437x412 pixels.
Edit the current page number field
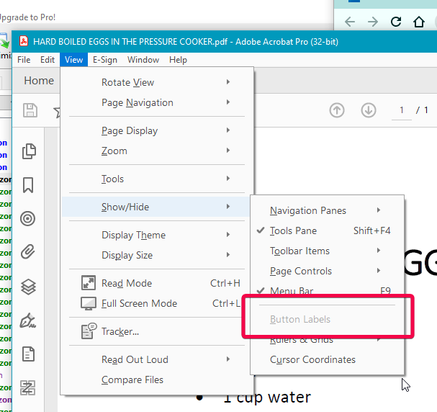click(x=402, y=110)
